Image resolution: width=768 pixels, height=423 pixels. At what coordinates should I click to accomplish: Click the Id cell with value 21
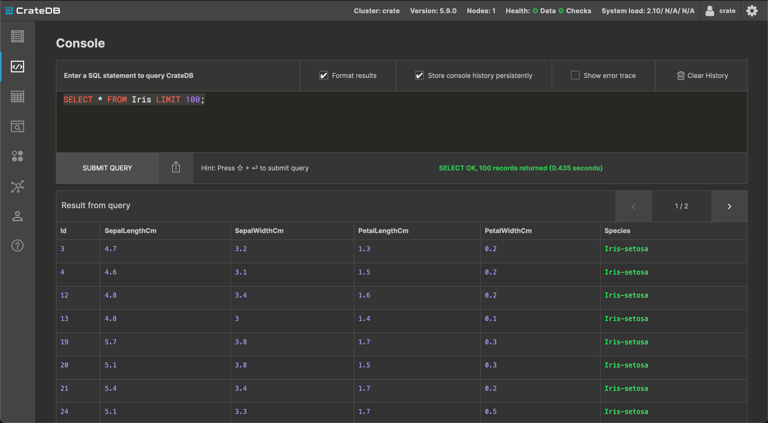pos(64,388)
